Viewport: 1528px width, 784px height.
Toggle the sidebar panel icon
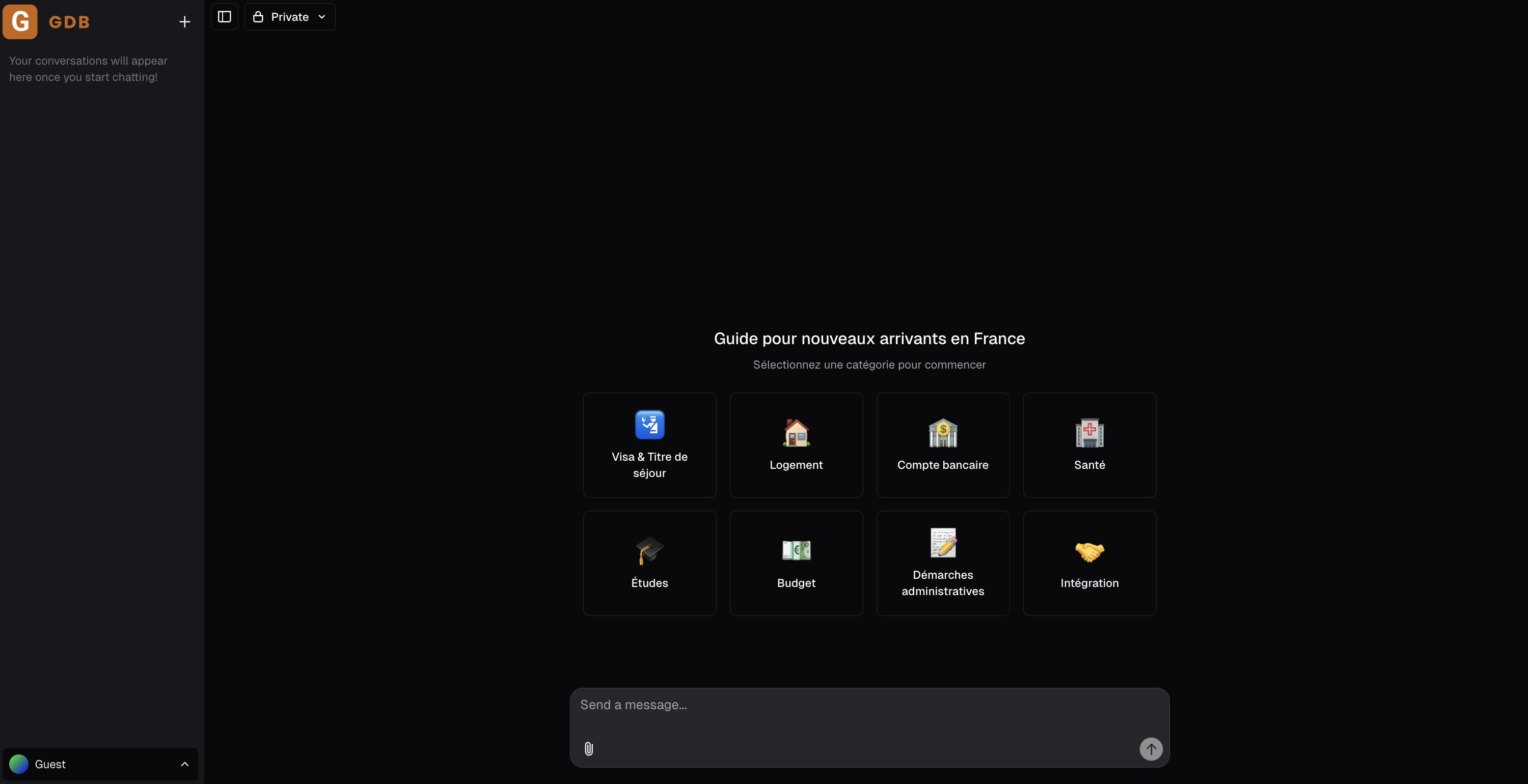pos(224,17)
